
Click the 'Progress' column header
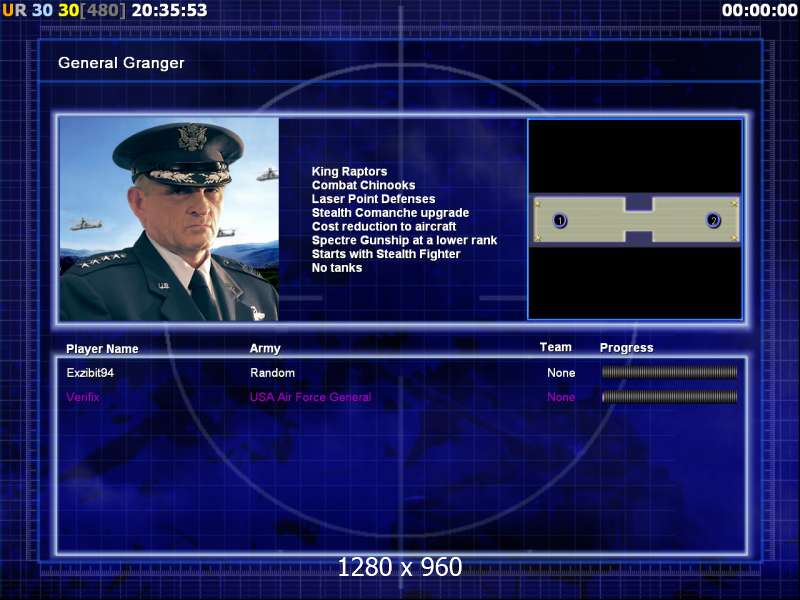[627, 348]
